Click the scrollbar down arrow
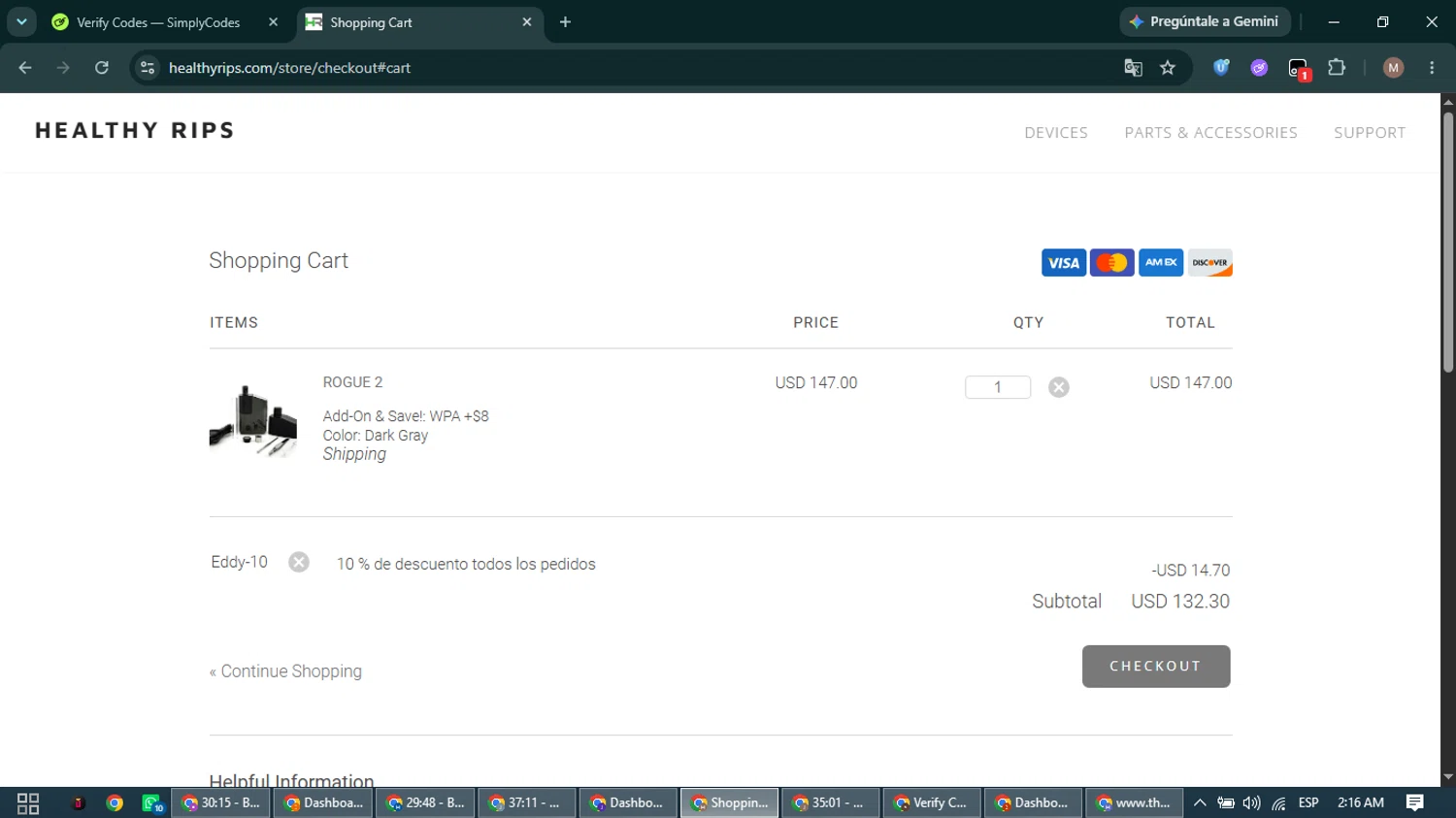The width and height of the screenshot is (1456, 818). (1448, 777)
